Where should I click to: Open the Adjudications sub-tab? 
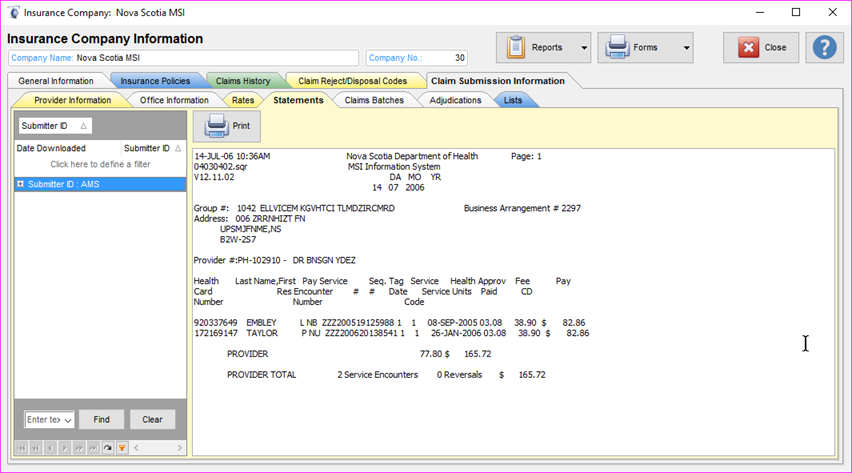point(455,100)
